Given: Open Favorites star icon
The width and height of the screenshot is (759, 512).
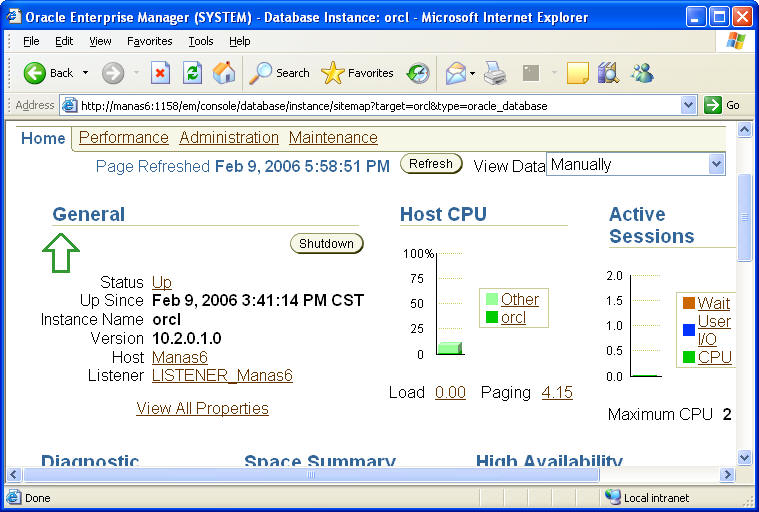Looking at the screenshot, I should [x=333, y=73].
